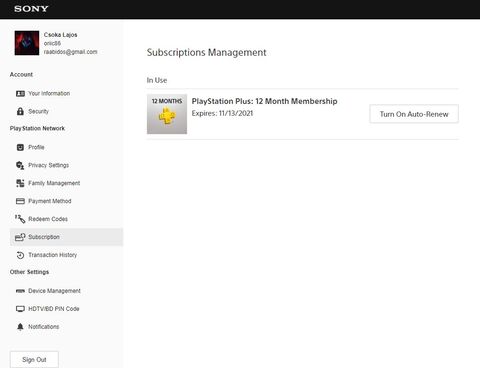Click the Subscriptions Management heading

click(207, 52)
